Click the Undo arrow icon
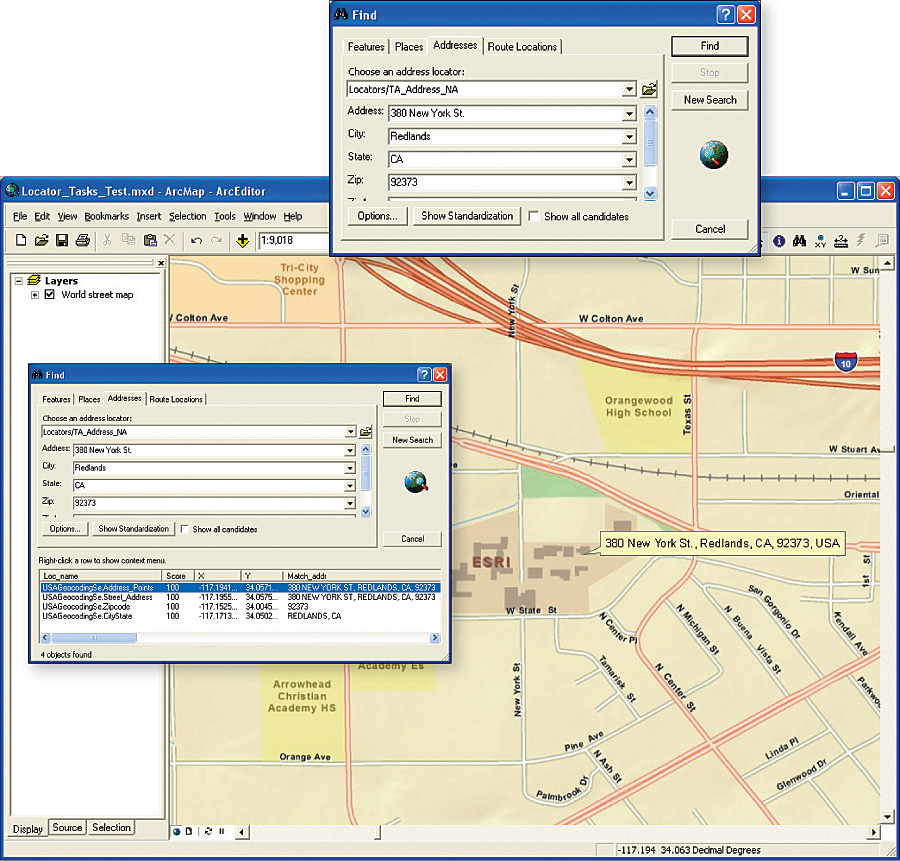This screenshot has height=861, width=900. [196, 240]
